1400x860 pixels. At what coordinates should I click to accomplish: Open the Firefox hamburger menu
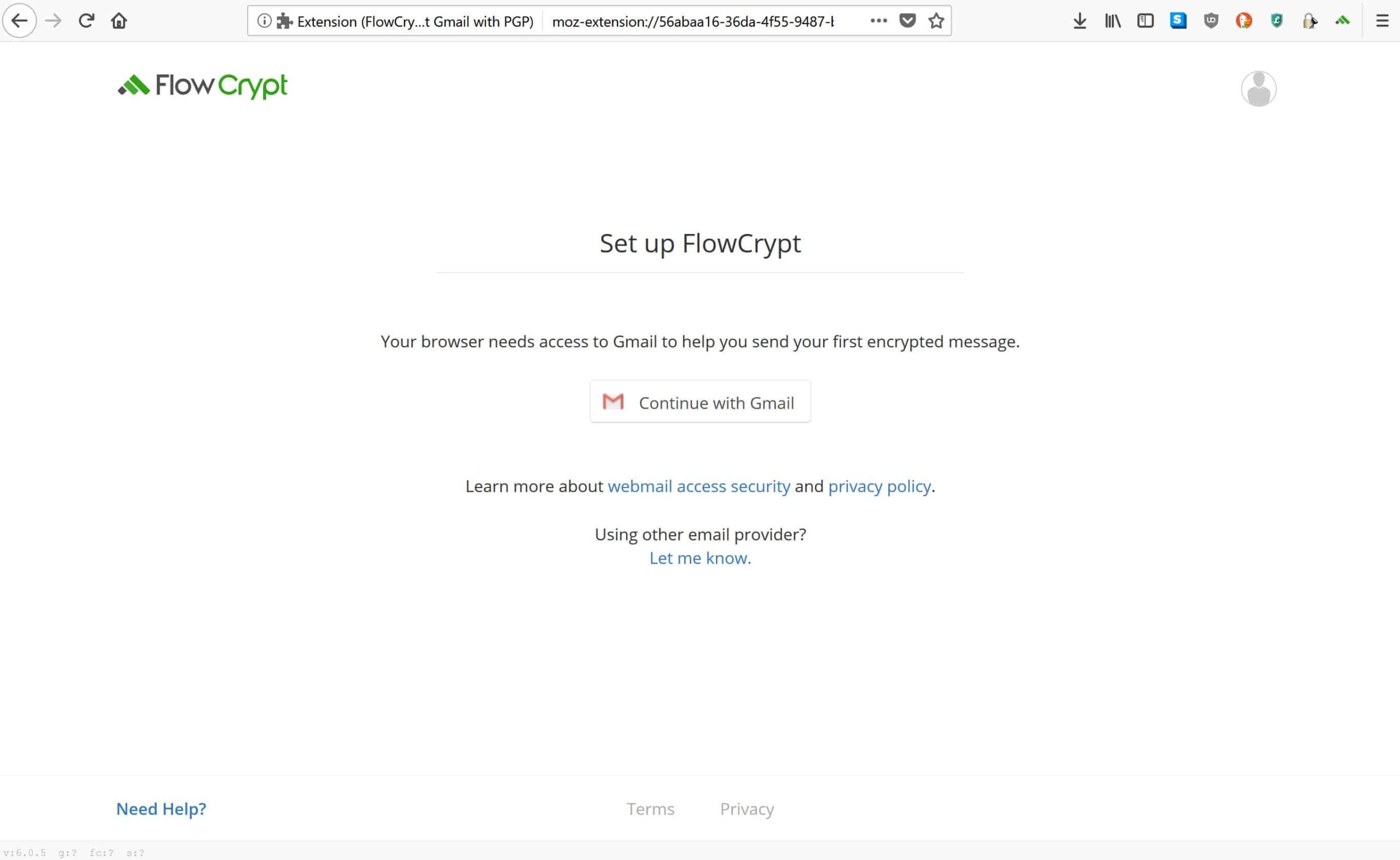tap(1382, 21)
